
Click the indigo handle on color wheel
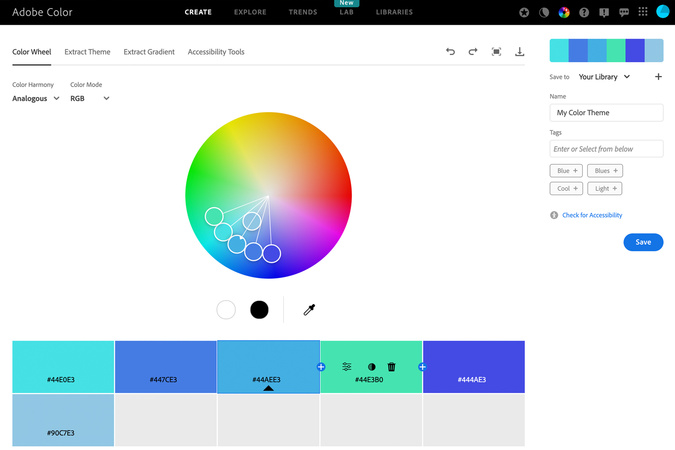click(272, 254)
